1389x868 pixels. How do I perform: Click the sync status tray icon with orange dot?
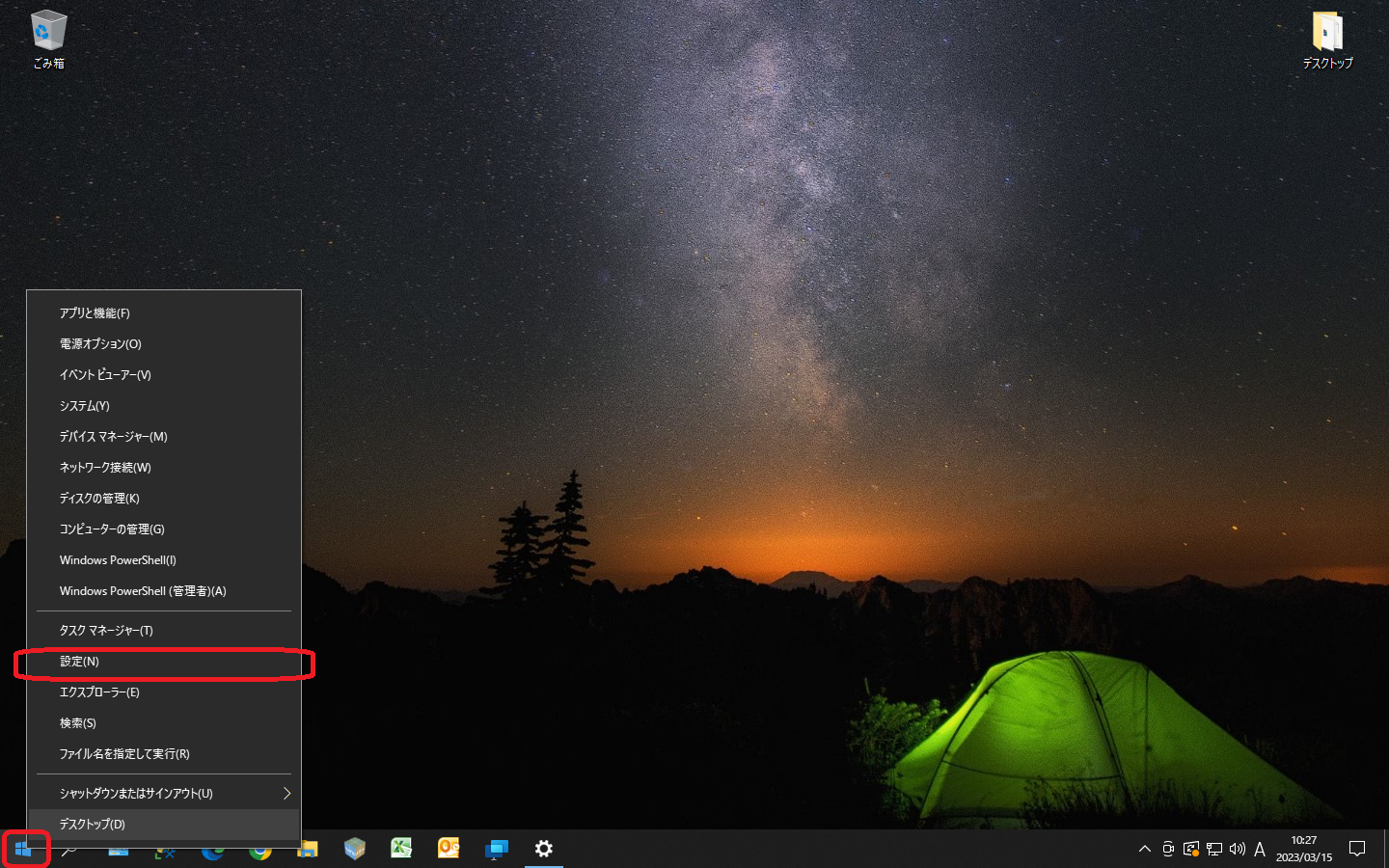[x=1191, y=849]
